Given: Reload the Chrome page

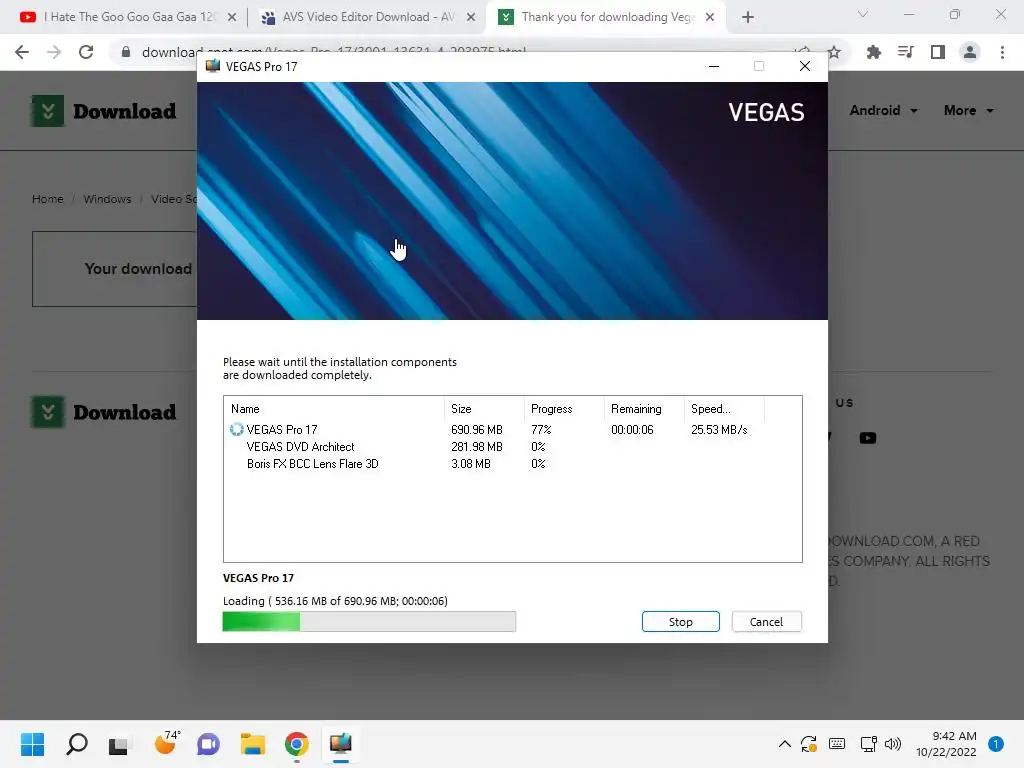Looking at the screenshot, I should point(86,52).
